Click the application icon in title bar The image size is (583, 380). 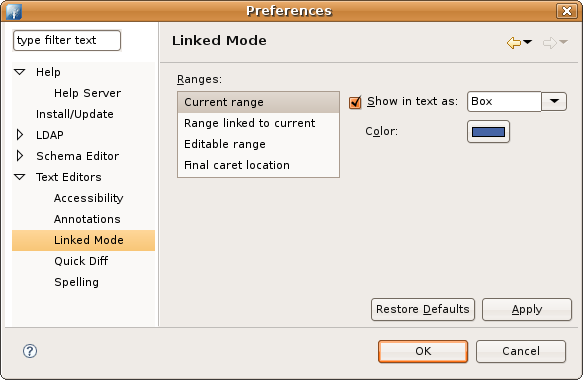(x=14, y=11)
